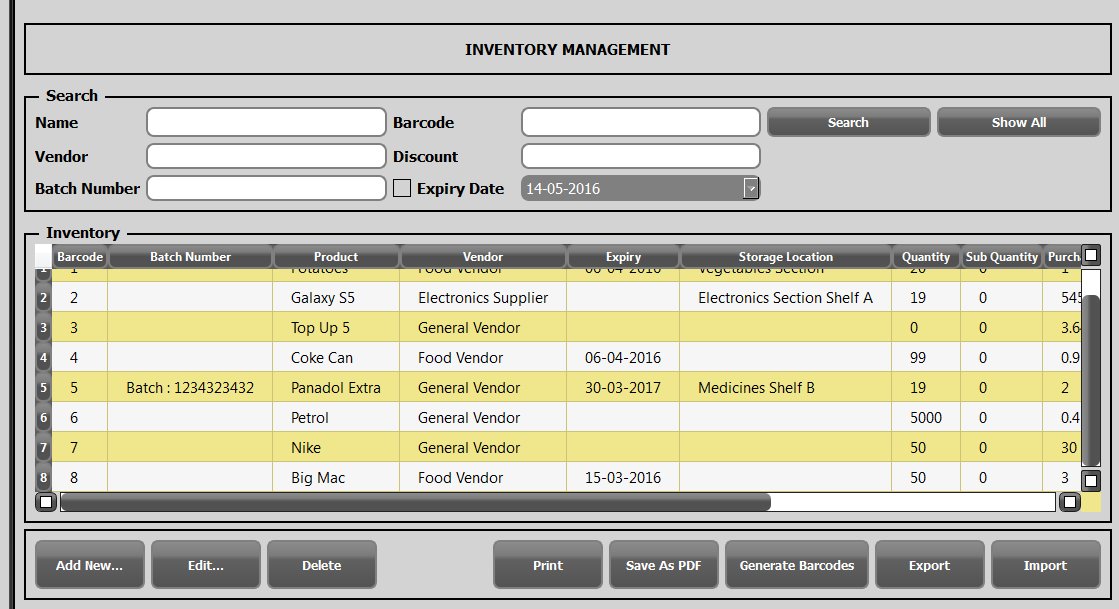Select row header number 2
The width and height of the screenshot is (1119, 609).
[x=43, y=298]
